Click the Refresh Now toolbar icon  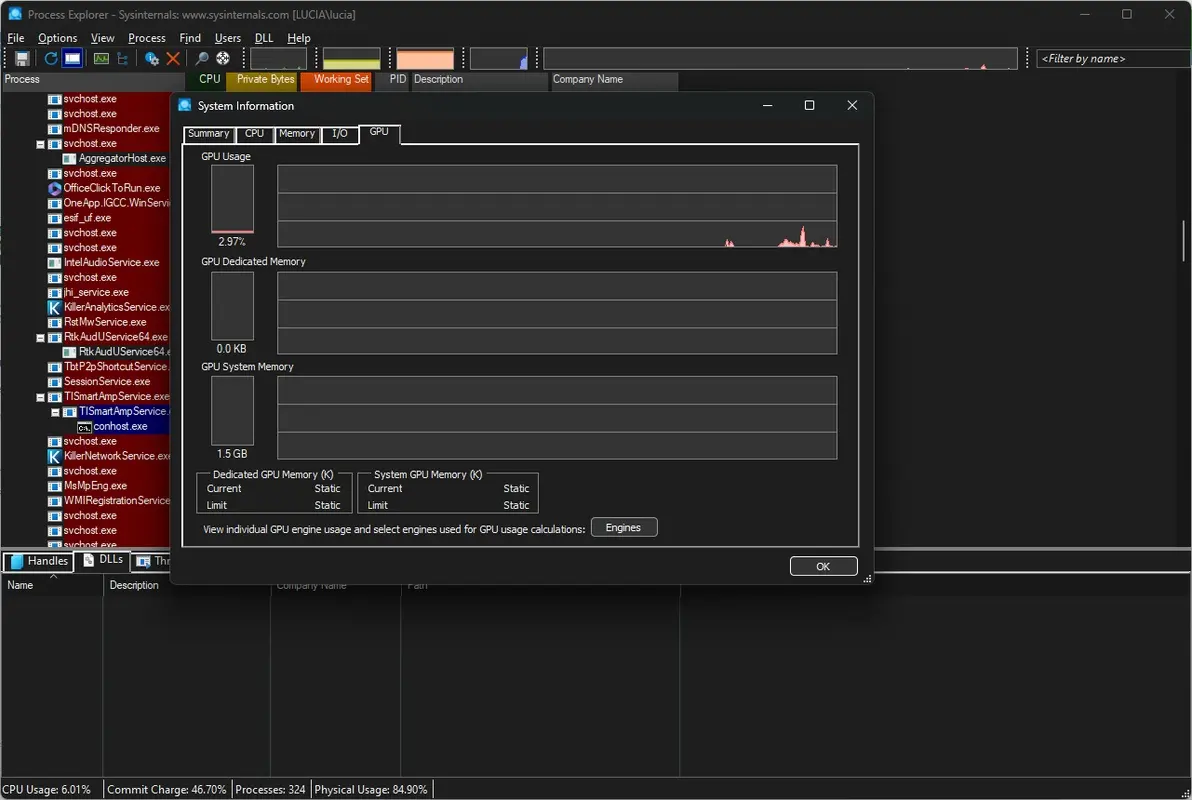(x=51, y=59)
